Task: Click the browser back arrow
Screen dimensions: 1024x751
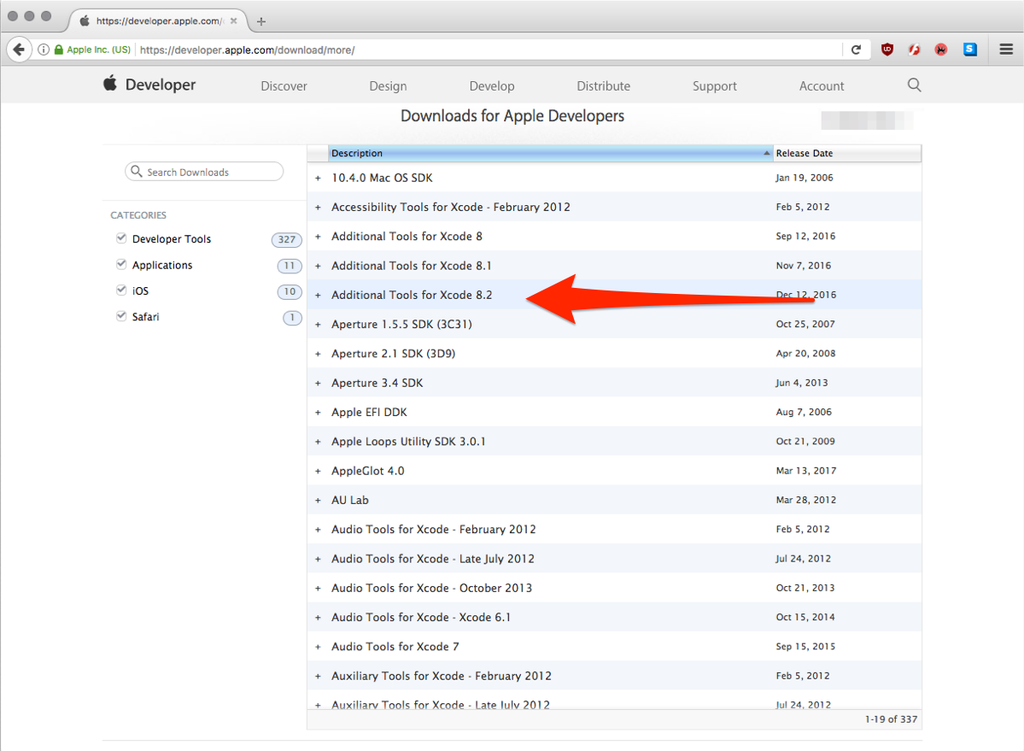Action: point(20,49)
